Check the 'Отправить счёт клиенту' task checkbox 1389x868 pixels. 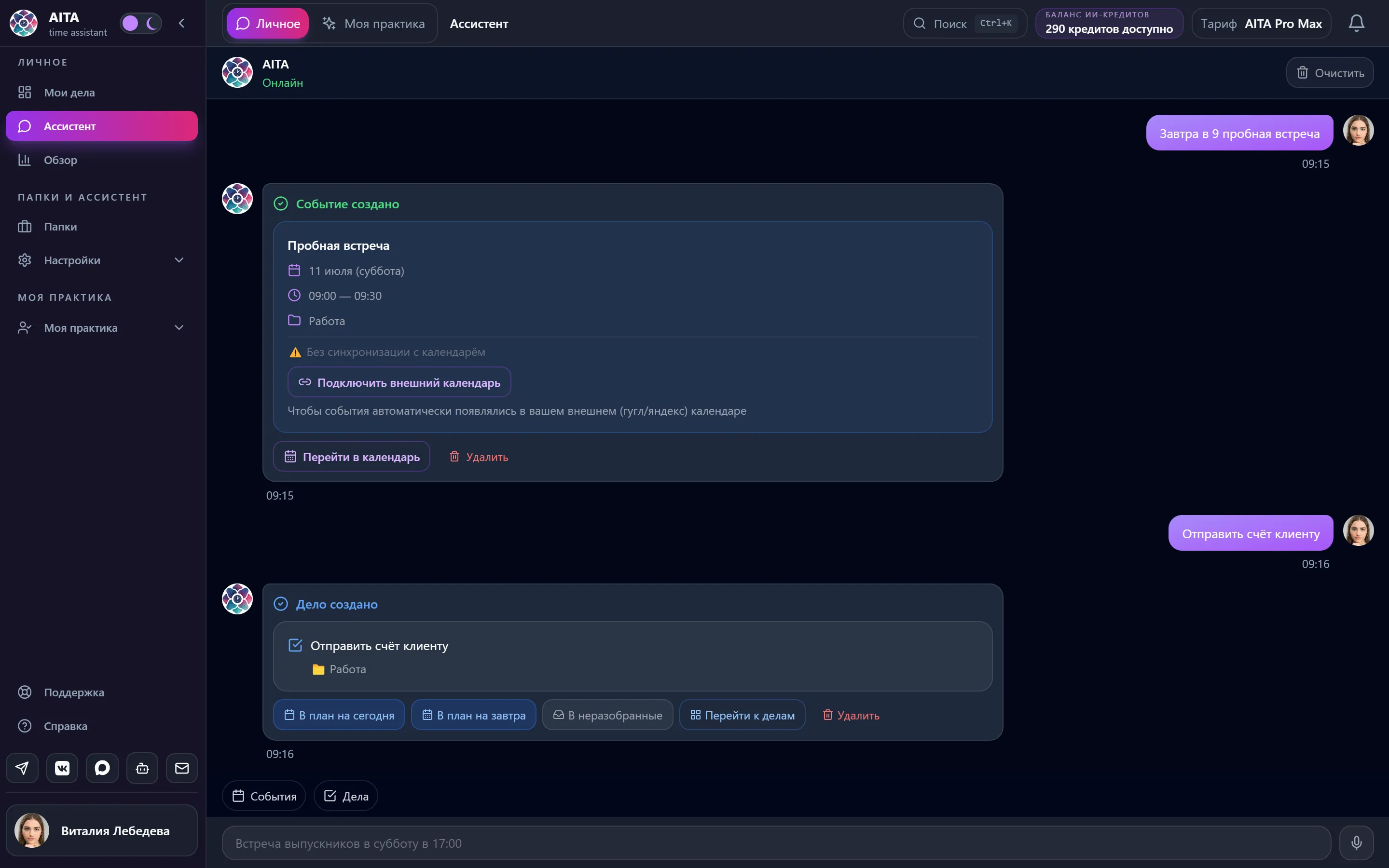click(x=295, y=645)
